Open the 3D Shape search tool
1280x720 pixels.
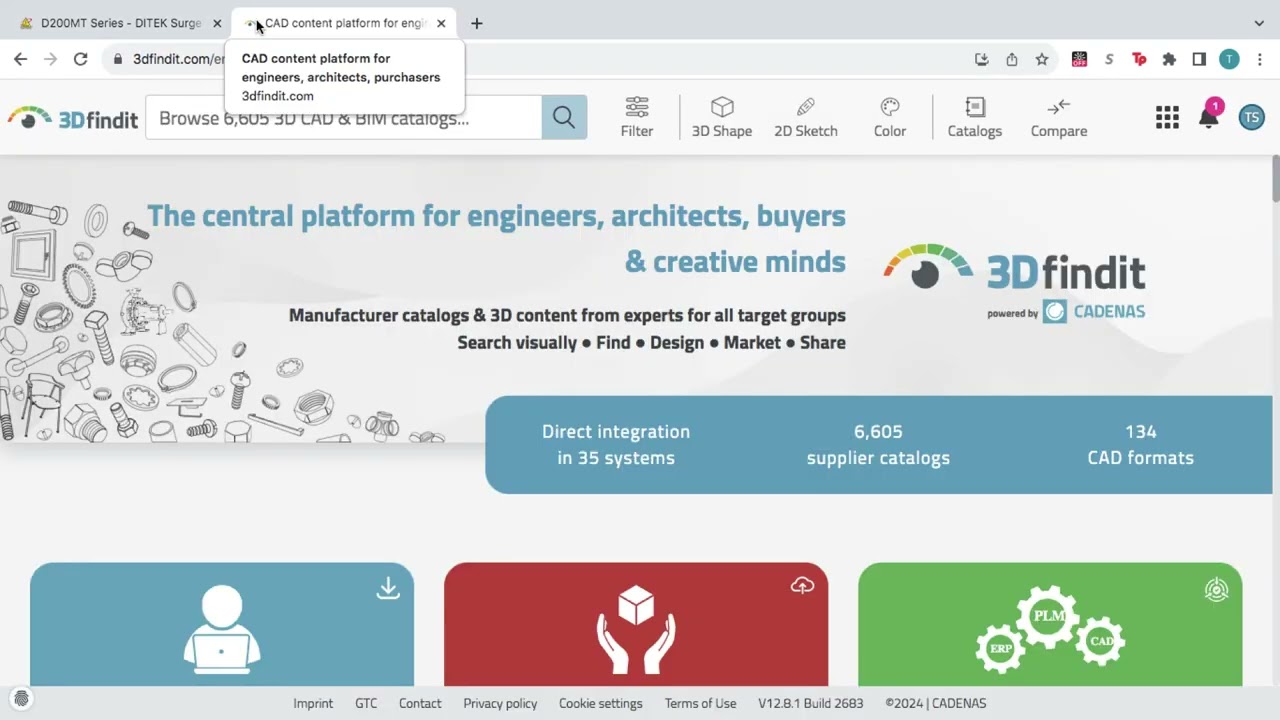pyautogui.click(x=722, y=118)
